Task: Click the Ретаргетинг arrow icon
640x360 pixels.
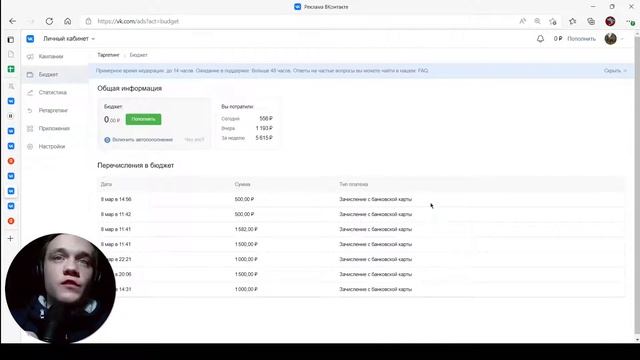Action: coord(30,110)
